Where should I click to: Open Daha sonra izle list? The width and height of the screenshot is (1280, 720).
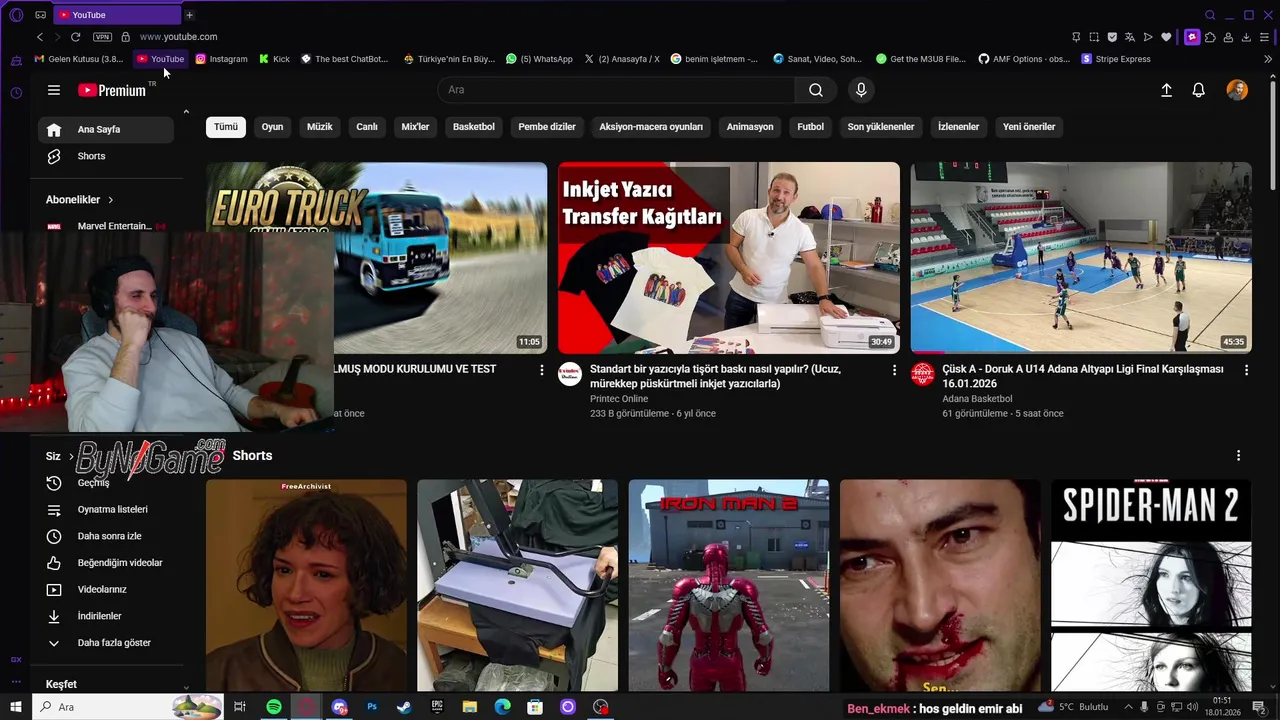click(x=106, y=536)
